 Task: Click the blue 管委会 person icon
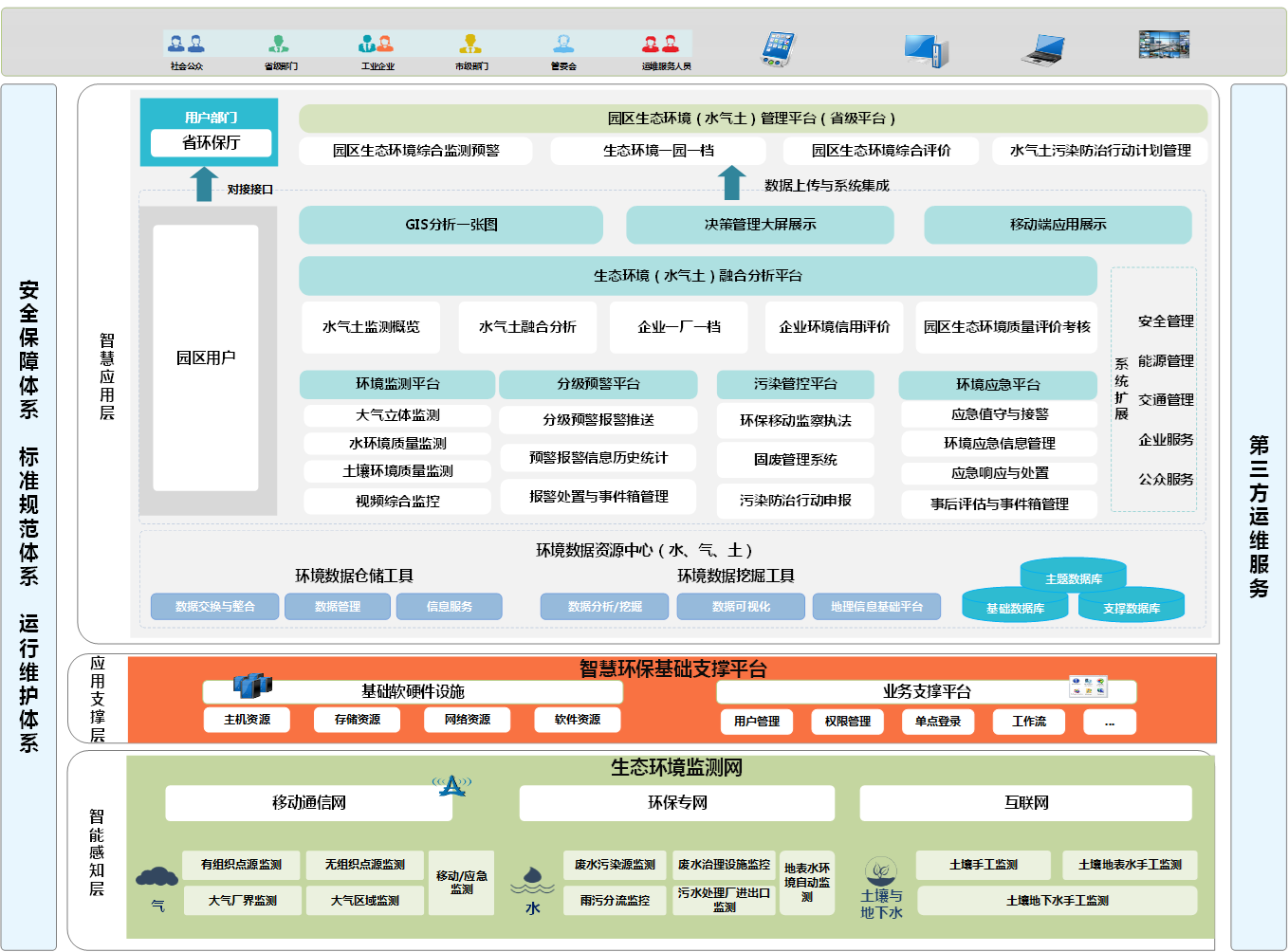tap(563, 44)
